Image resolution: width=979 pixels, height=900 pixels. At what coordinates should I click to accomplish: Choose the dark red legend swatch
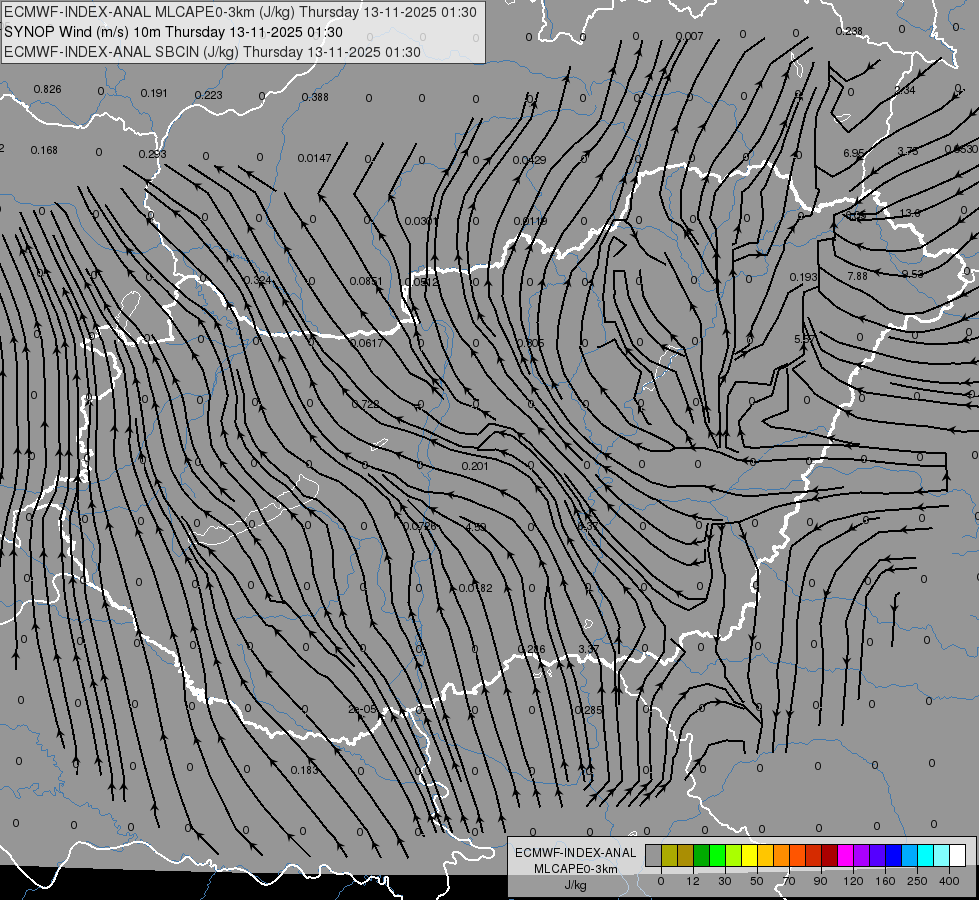[x=830, y=855]
